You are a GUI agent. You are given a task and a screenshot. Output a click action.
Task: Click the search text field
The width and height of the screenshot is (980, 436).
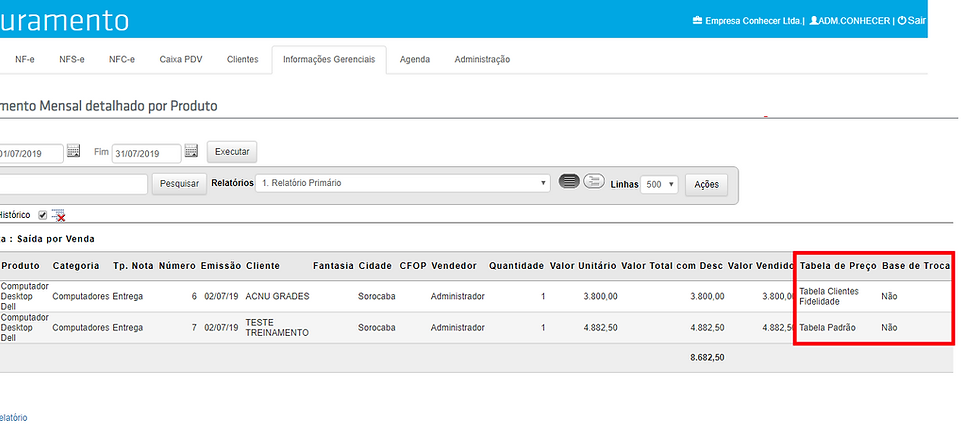click(74, 184)
